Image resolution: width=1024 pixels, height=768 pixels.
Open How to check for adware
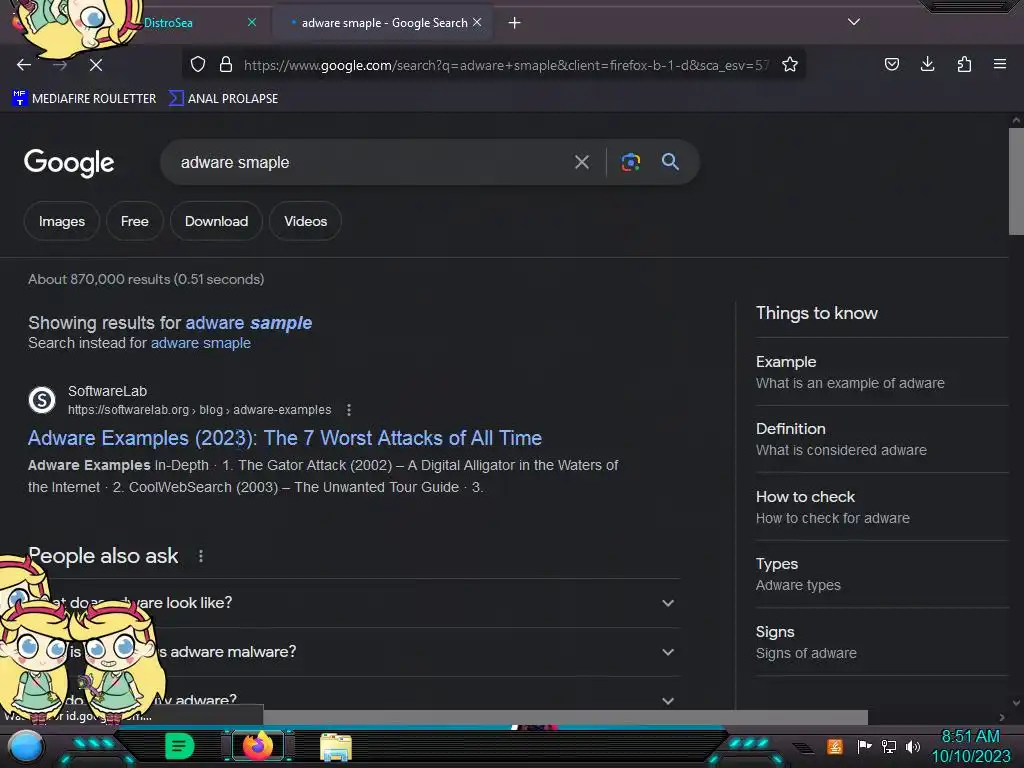point(882,507)
